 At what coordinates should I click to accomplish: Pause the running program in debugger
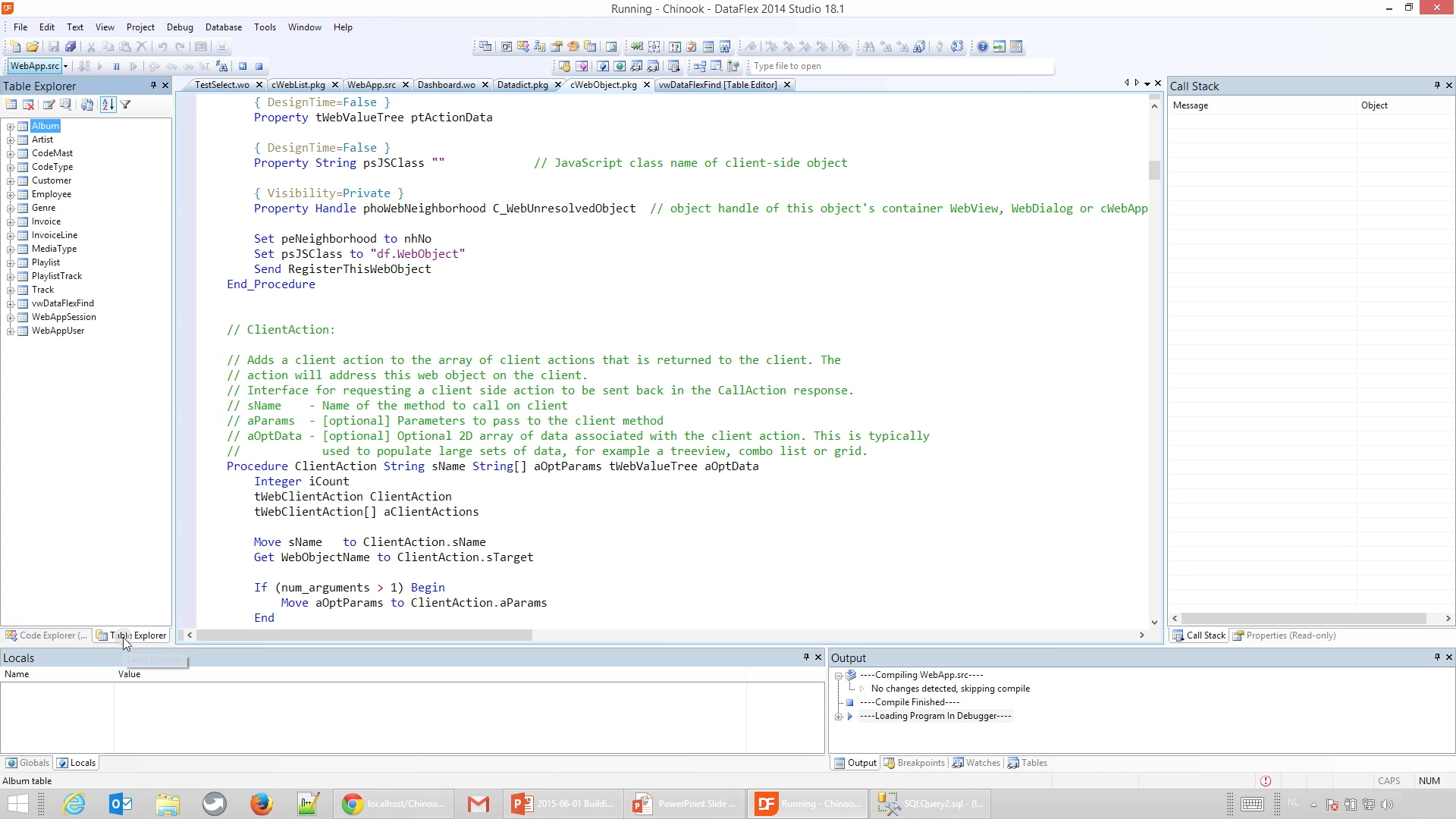pyautogui.click(x=117, y=67)
